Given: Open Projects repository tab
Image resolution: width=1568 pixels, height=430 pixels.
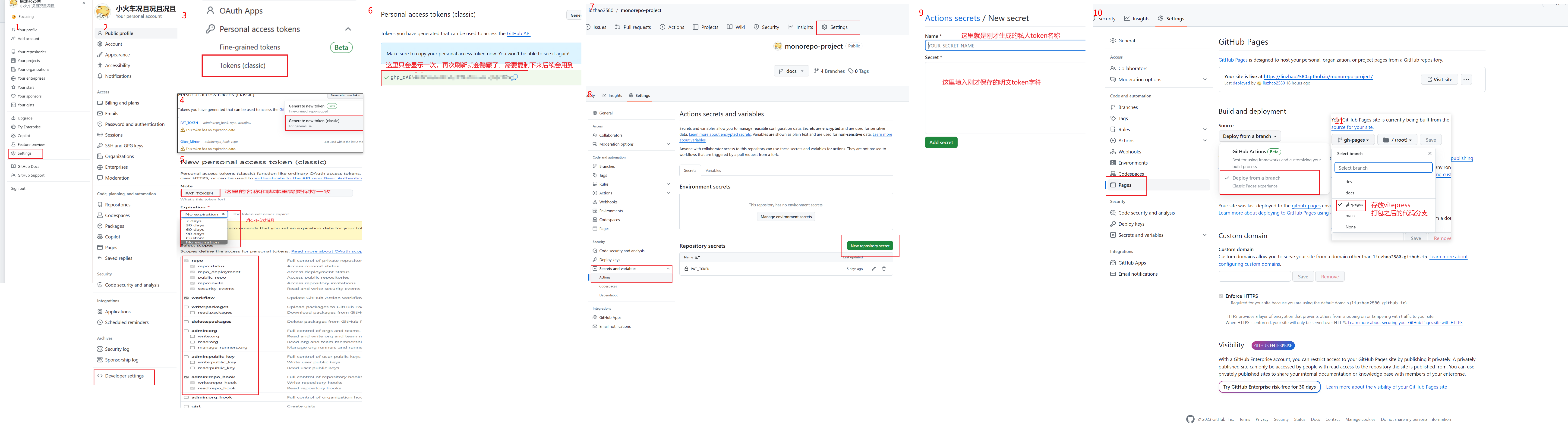Looking at the screenshot, I should [706, 27].
